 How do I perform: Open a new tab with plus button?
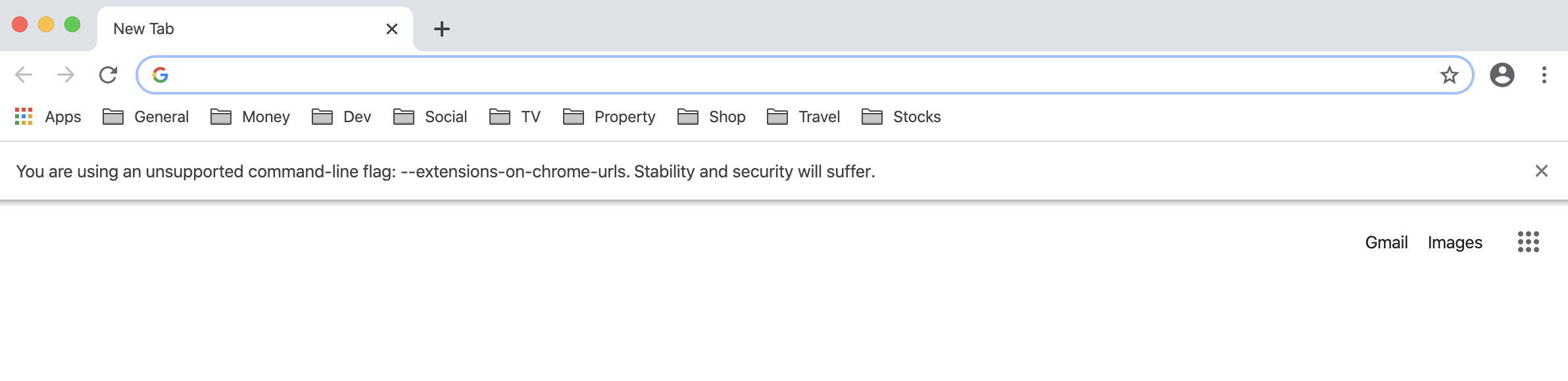[x=442, y=29]
